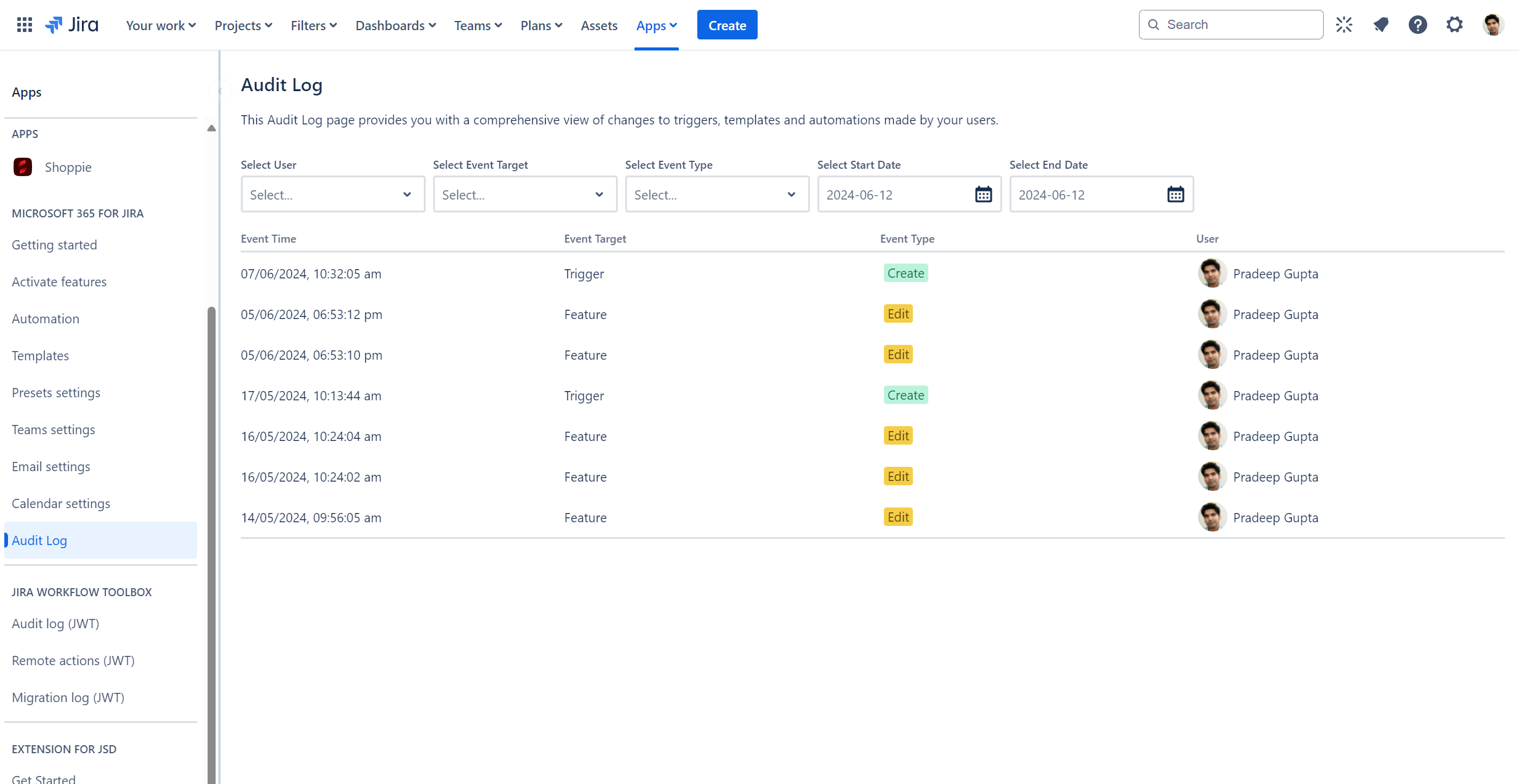Click the sidebar scroll up arrow
The image size is (1519, 784).
(211, 128)
